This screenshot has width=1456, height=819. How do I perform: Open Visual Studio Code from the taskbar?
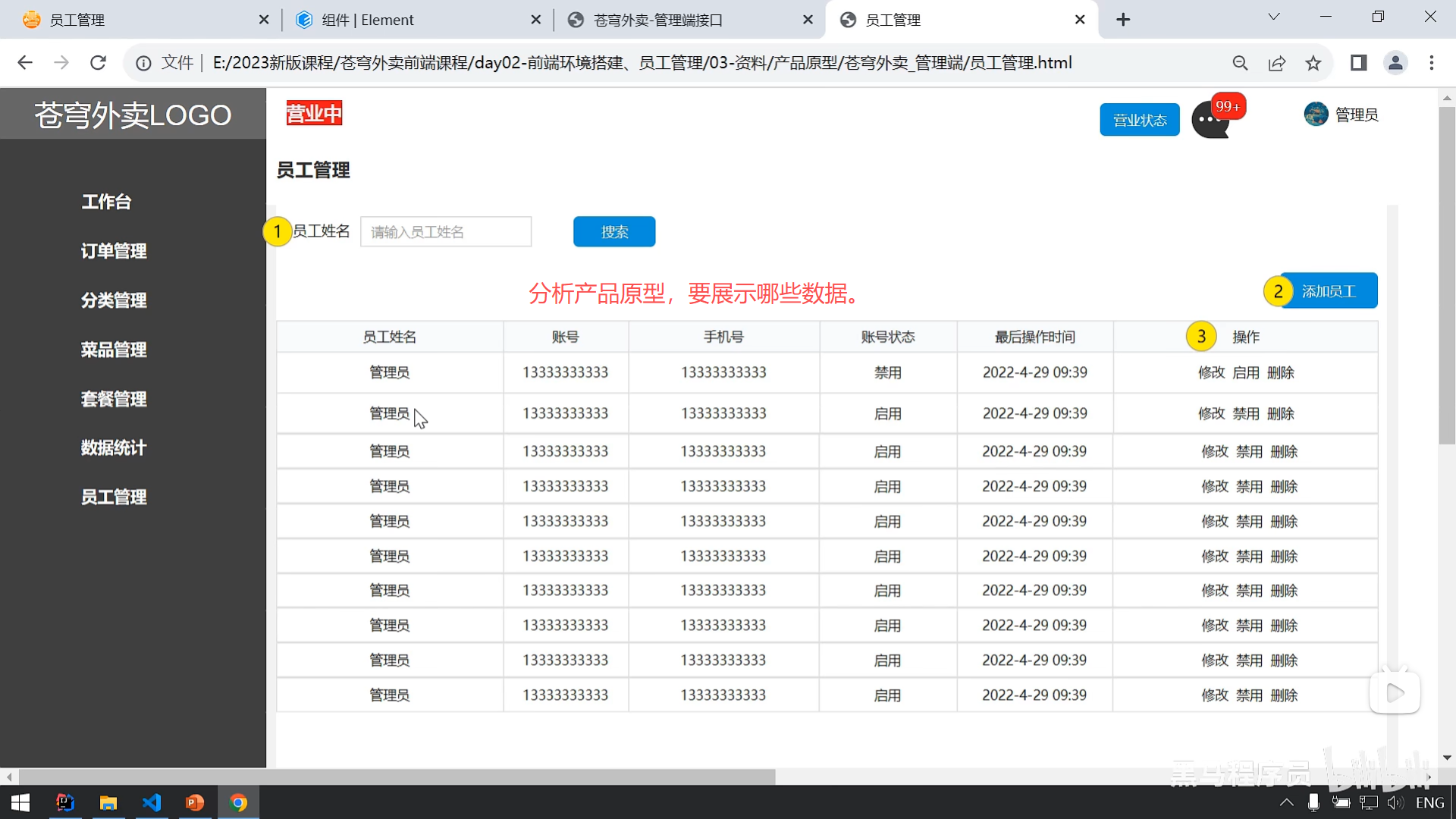click(x=152, y=802)
